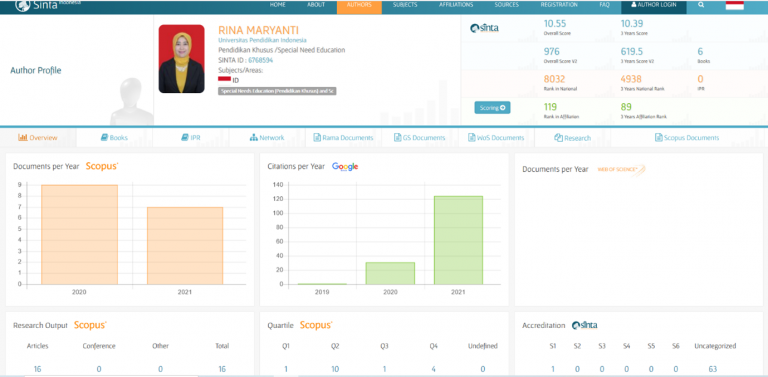Viewport: 768px width, 377px height.
Task: Click Overall Score V2 value 976
Action: coord(552,51)
